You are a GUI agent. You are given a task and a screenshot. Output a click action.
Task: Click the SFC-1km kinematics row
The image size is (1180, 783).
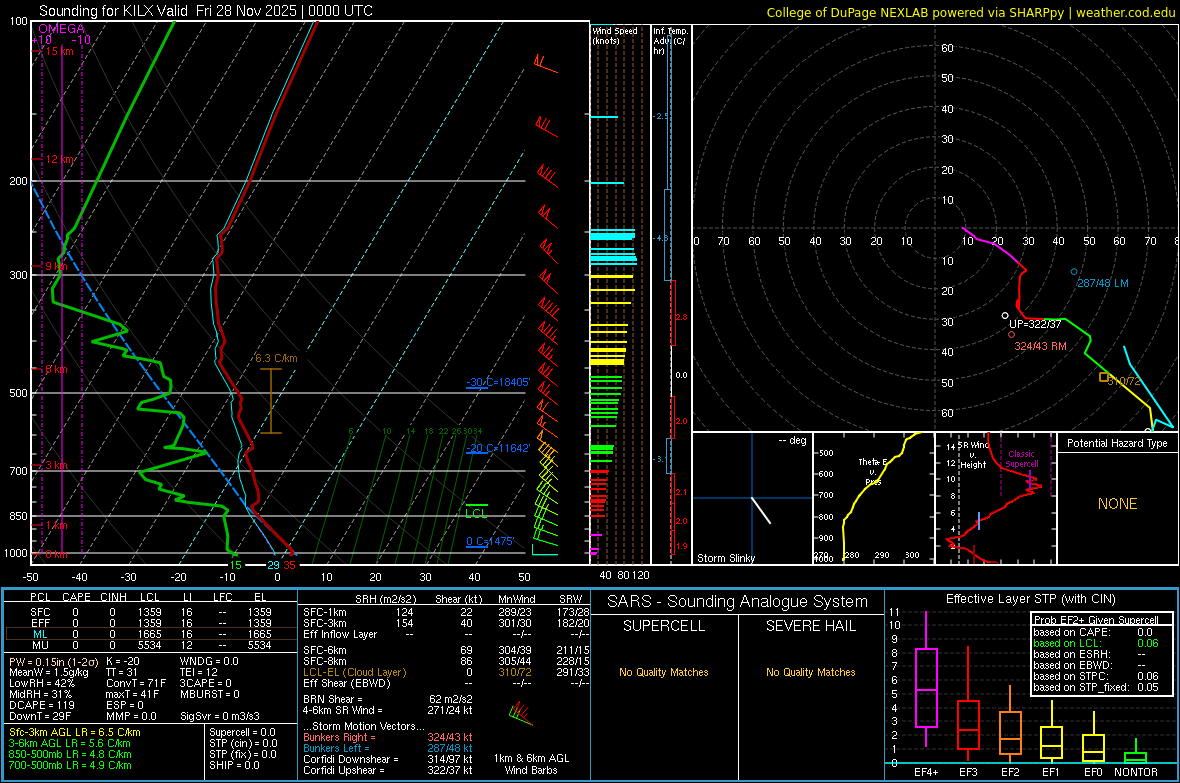click(x=446, y=612)
